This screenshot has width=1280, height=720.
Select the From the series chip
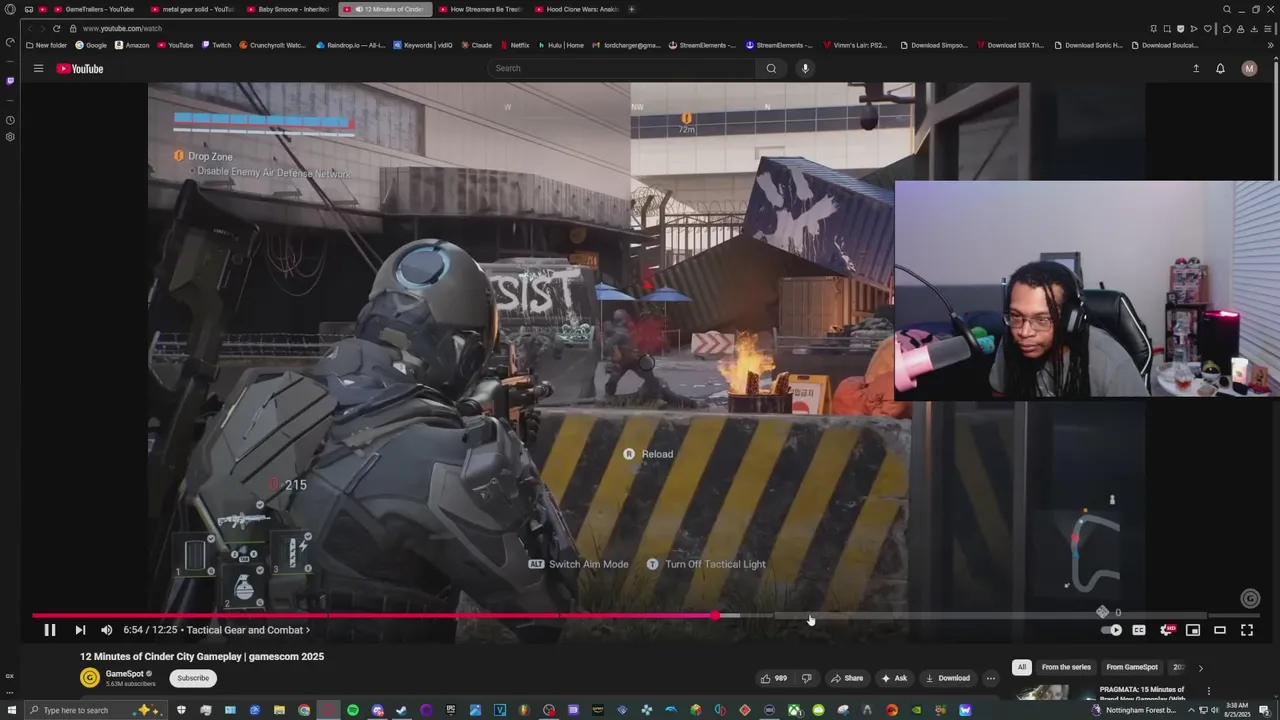tap(1066, 667)
